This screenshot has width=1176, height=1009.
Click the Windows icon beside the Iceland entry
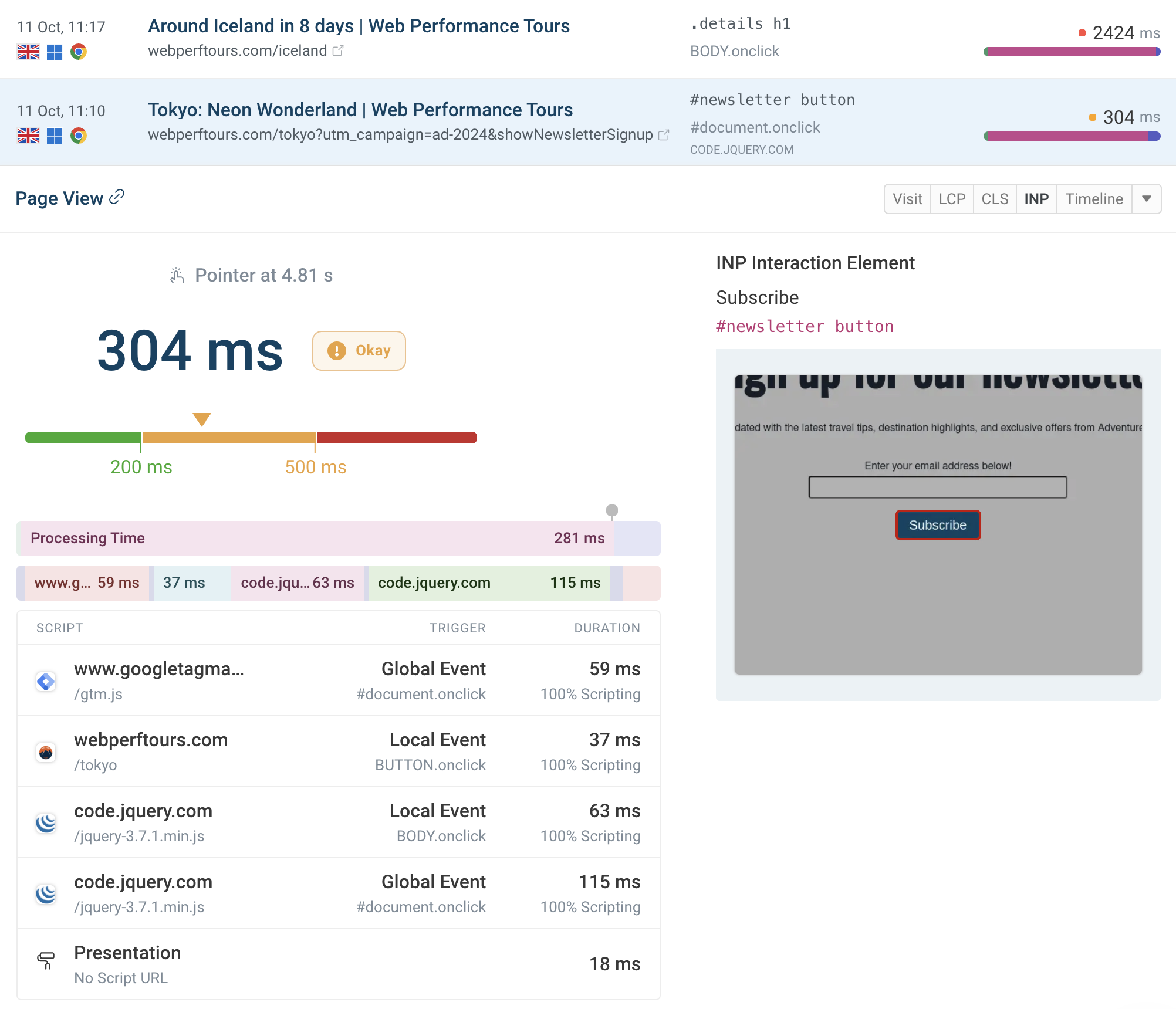point(53,52)
